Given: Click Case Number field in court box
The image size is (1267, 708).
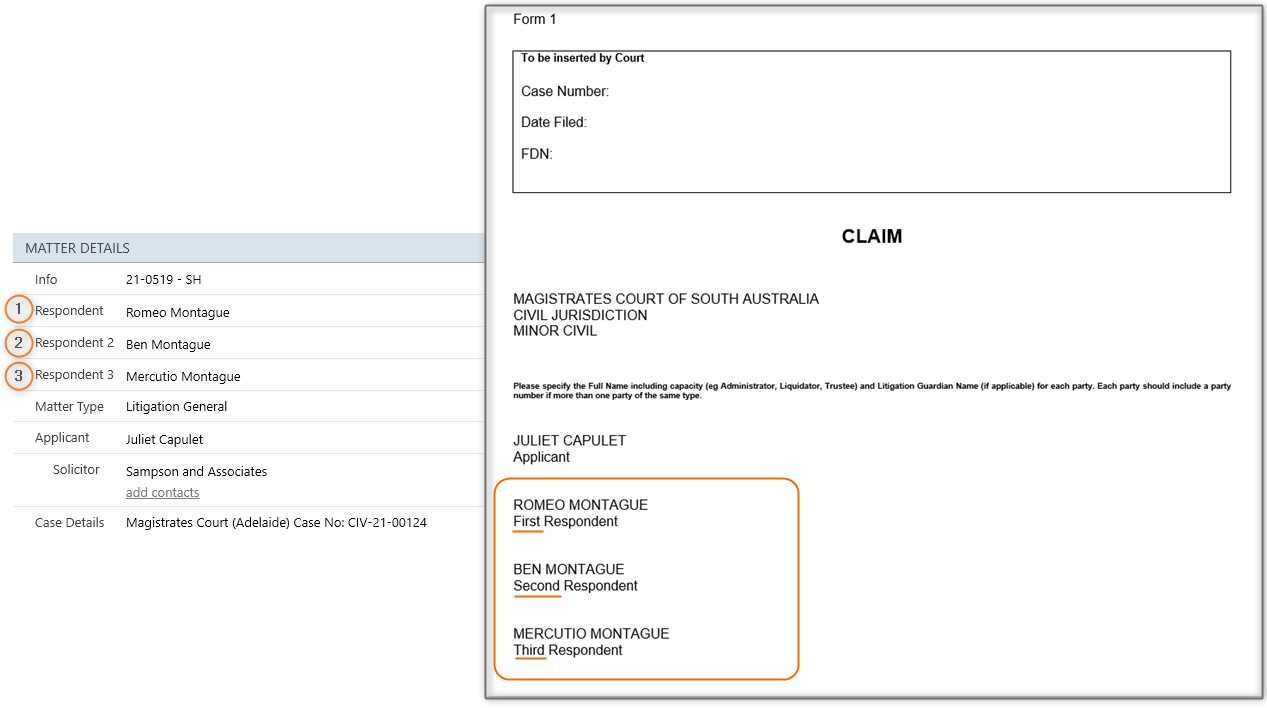Looking at the screenshot, I should pyautogui.click(x=564, y=92).
